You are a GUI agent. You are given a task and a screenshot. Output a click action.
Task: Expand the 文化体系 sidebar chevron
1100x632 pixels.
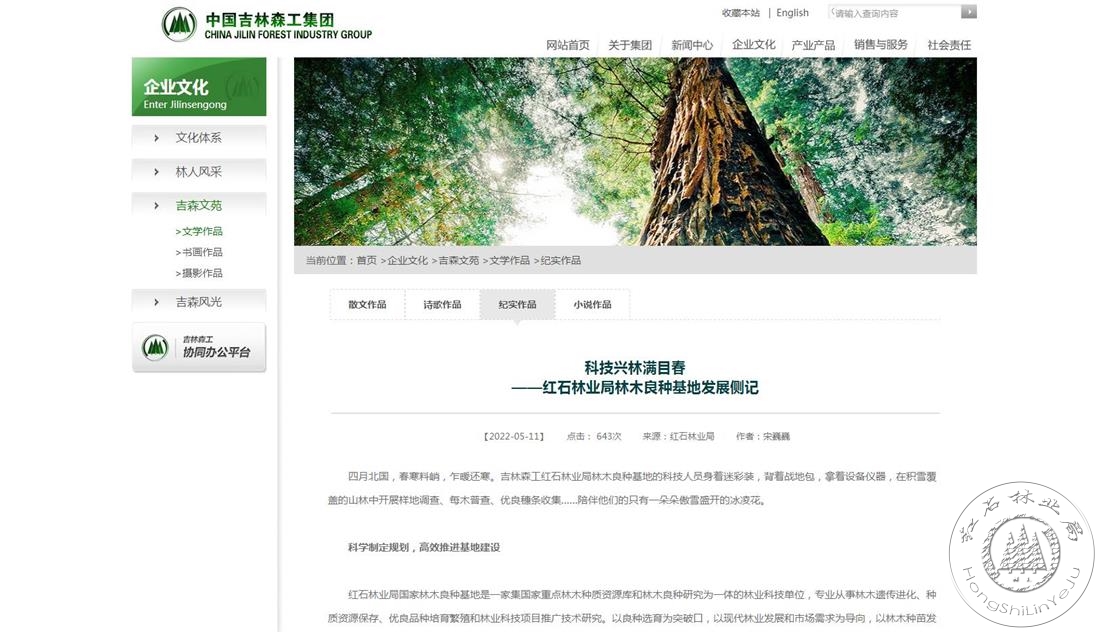click(x=156, y=138)
